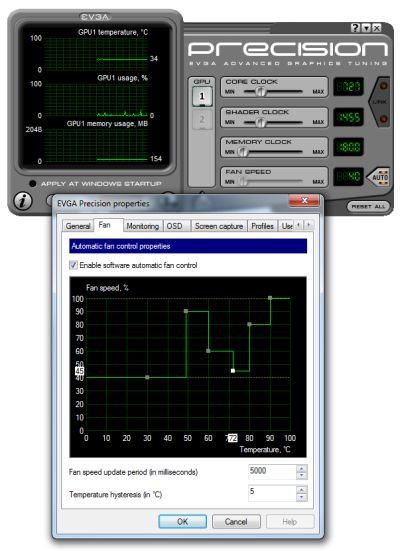Click the help question mark icon
Image resolution: width=400 pixels, height=551 pixels.
tap(355, 28)
